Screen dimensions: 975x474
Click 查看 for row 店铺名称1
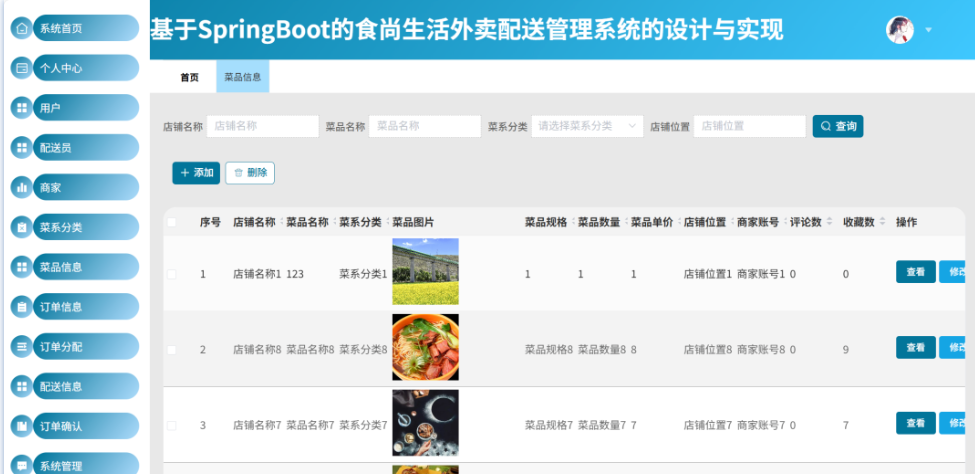click(915, 272)
